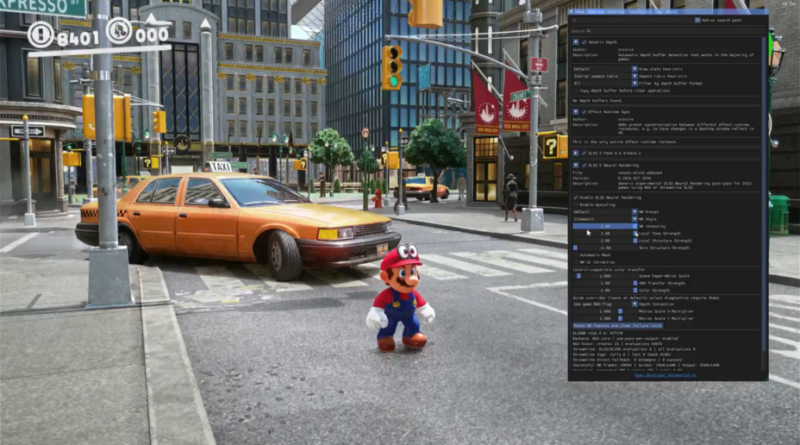Click the Skin Structure Strength slider
The height and width of the screenshot is (445, 800).
pos(605,248)
